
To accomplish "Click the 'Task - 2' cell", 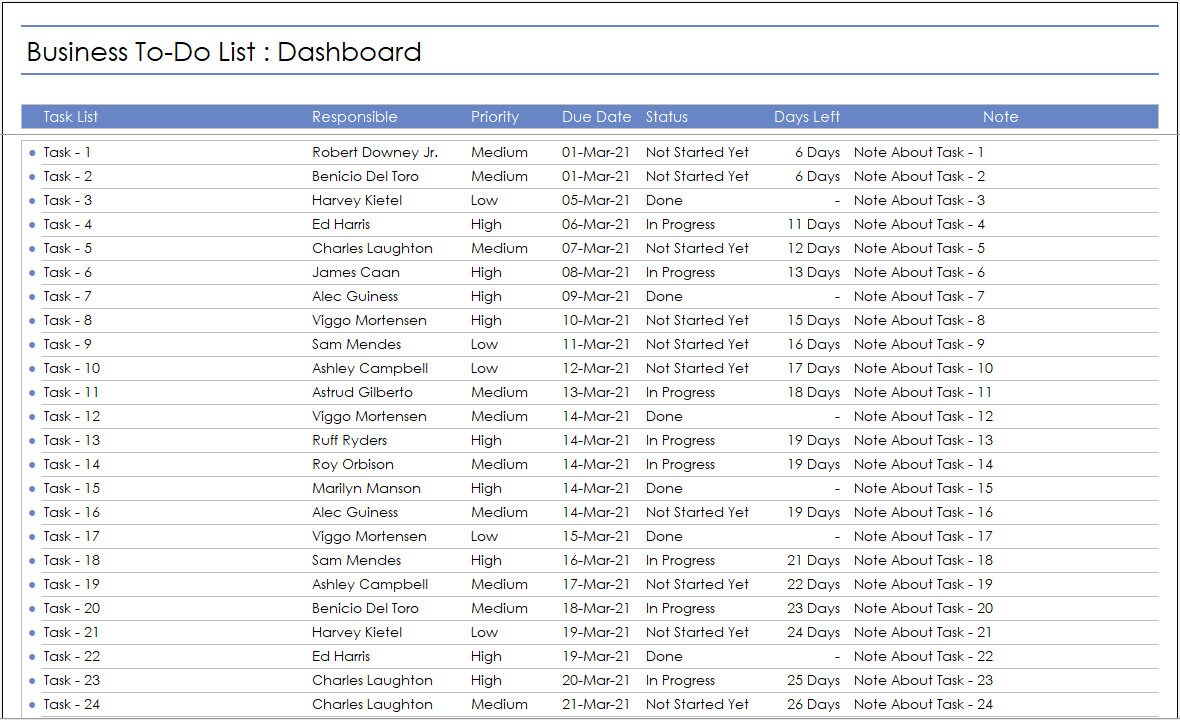I will [68, 176].
